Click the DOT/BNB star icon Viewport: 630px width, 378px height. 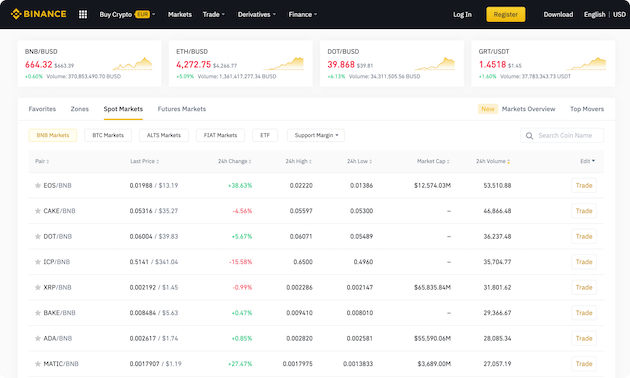[x=38, y=237]
